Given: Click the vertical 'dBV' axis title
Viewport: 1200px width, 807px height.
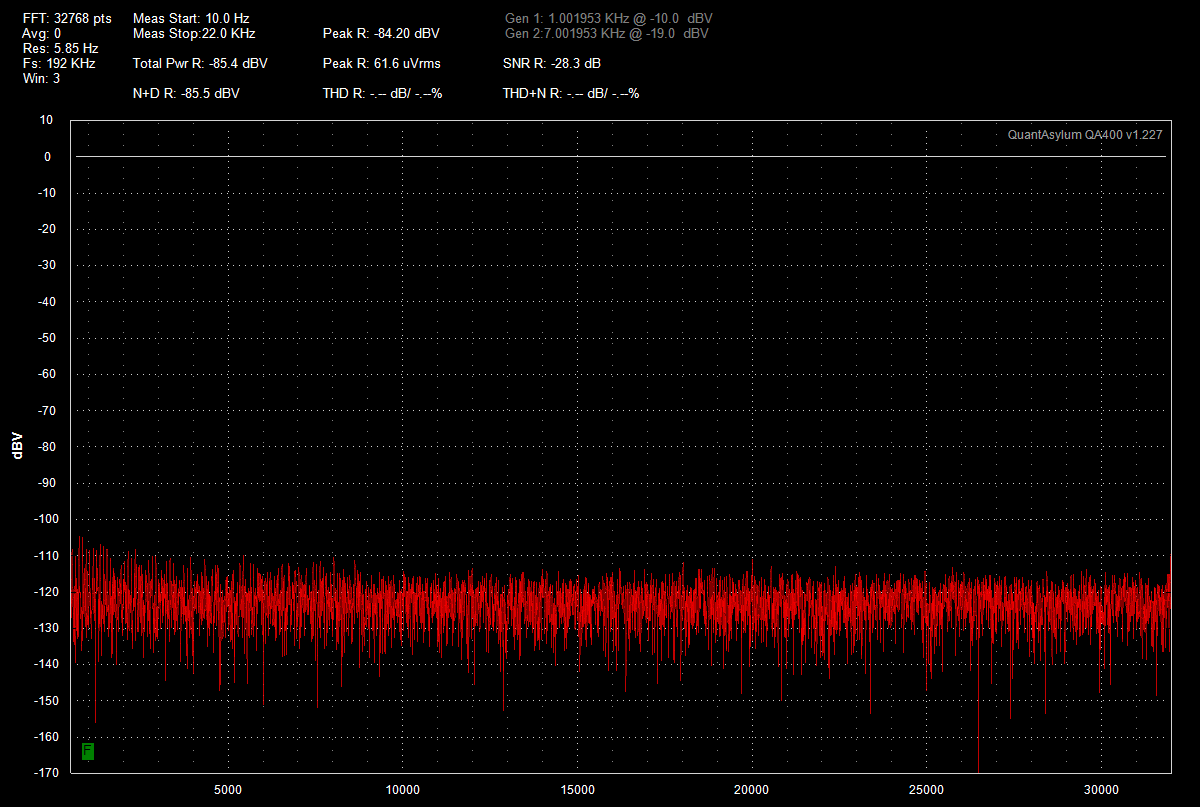Looking at the screenshot, I should coord(17,446).
